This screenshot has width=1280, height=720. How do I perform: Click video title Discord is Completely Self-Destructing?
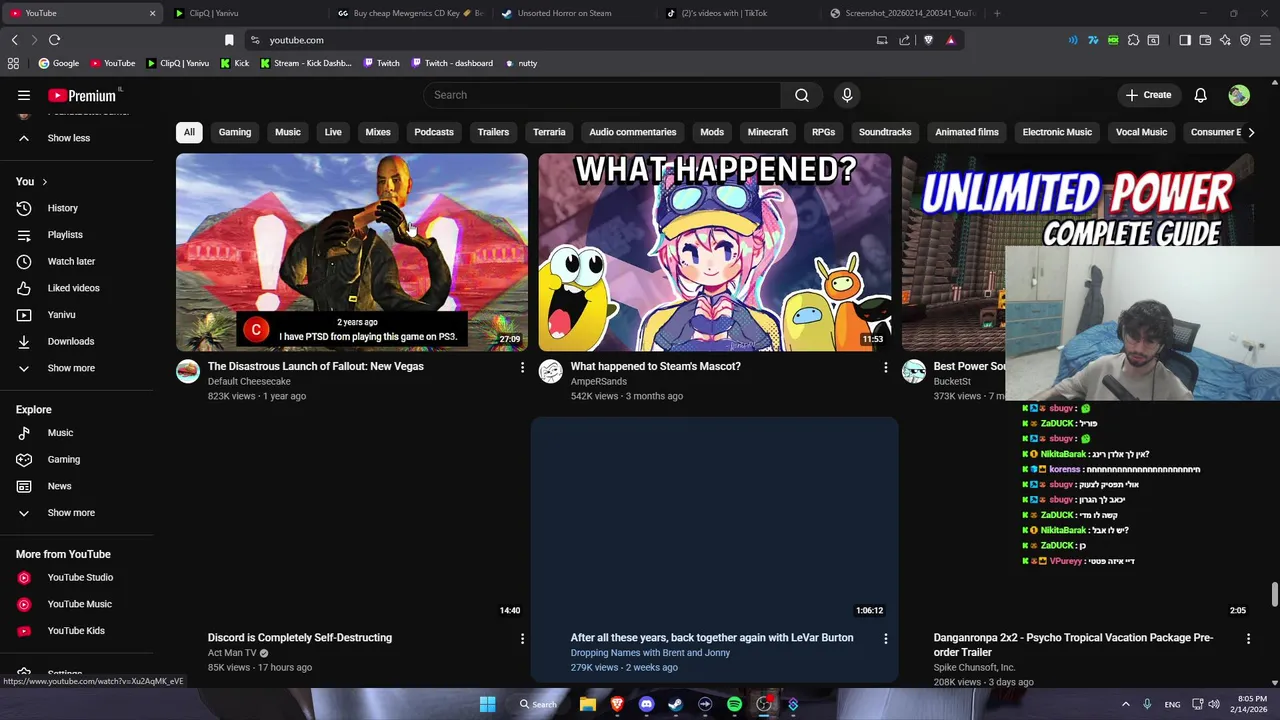tap(300, 637)
